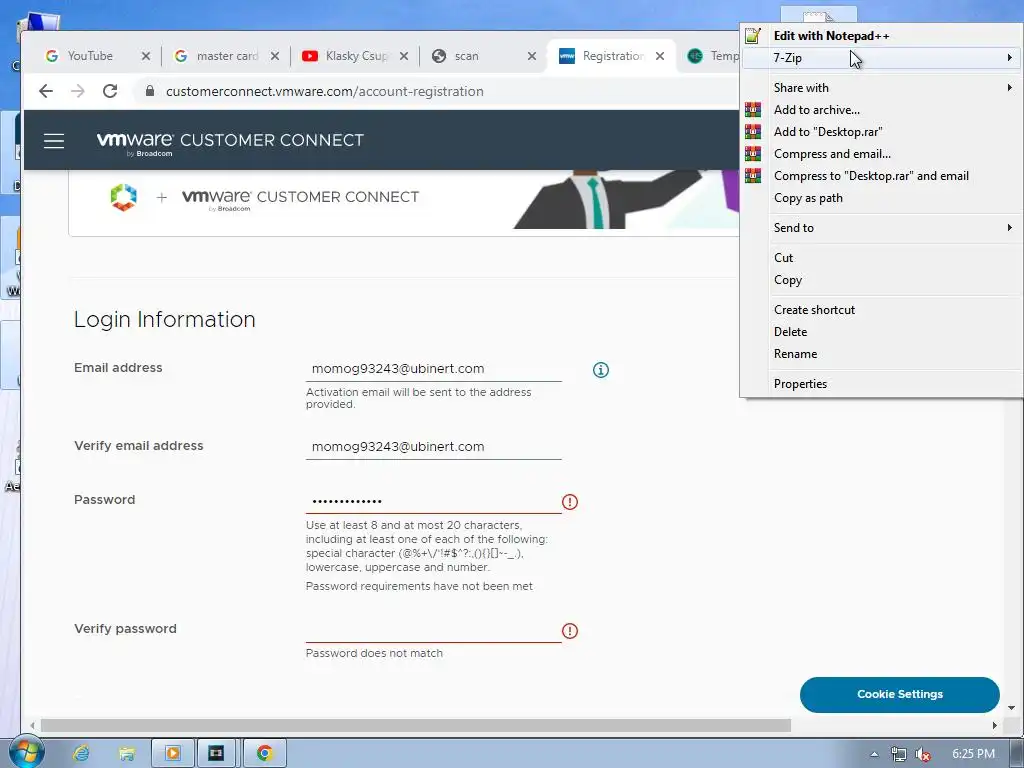The image size is (1024, 768).
Task: Choose Rename from context menu
Action: (x=882, y=354)
